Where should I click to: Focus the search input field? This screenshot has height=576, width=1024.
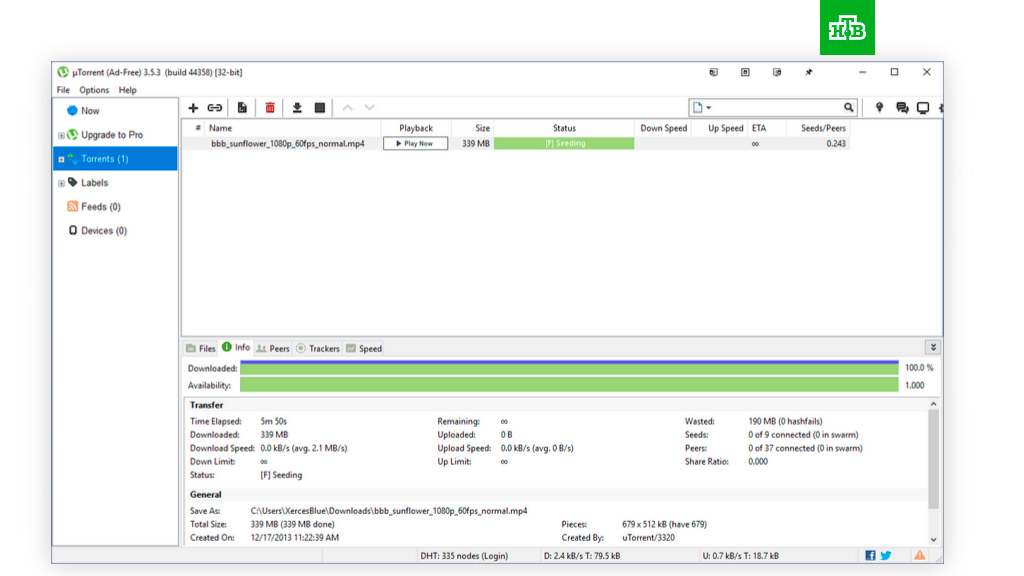tap(777, 108)
